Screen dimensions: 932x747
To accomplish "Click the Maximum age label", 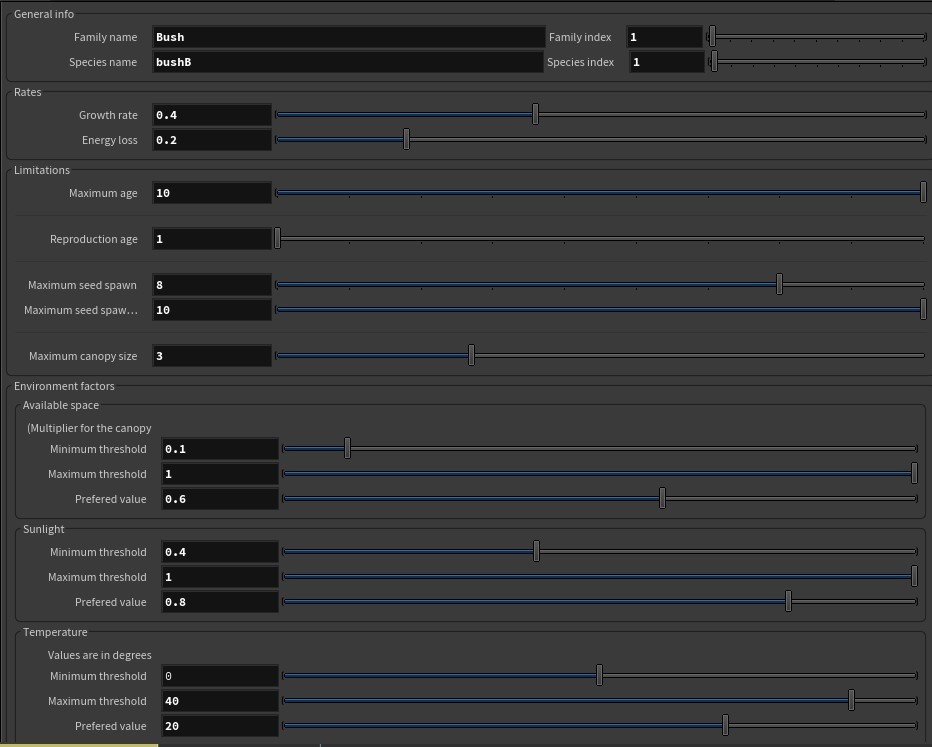I will (x=103, y=193).
